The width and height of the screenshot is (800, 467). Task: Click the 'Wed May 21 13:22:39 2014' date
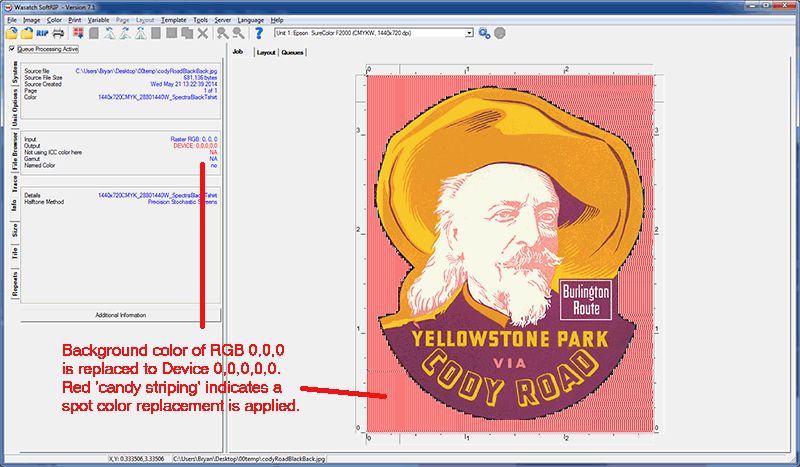tap(184, 84)
